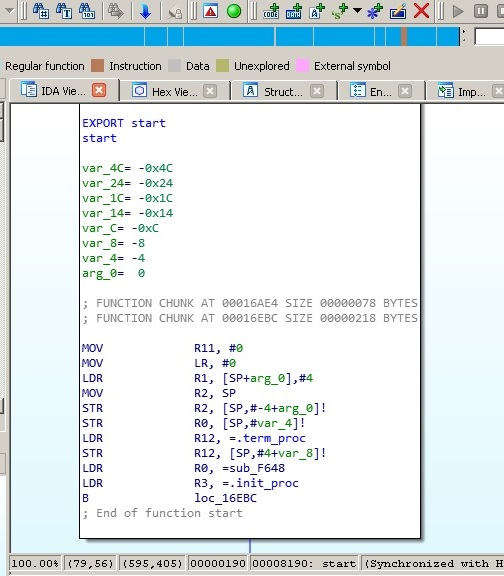This screenshot has height=576, width=504.
Task: Click the red warning triangle icon
Action: tap(210, 11)
